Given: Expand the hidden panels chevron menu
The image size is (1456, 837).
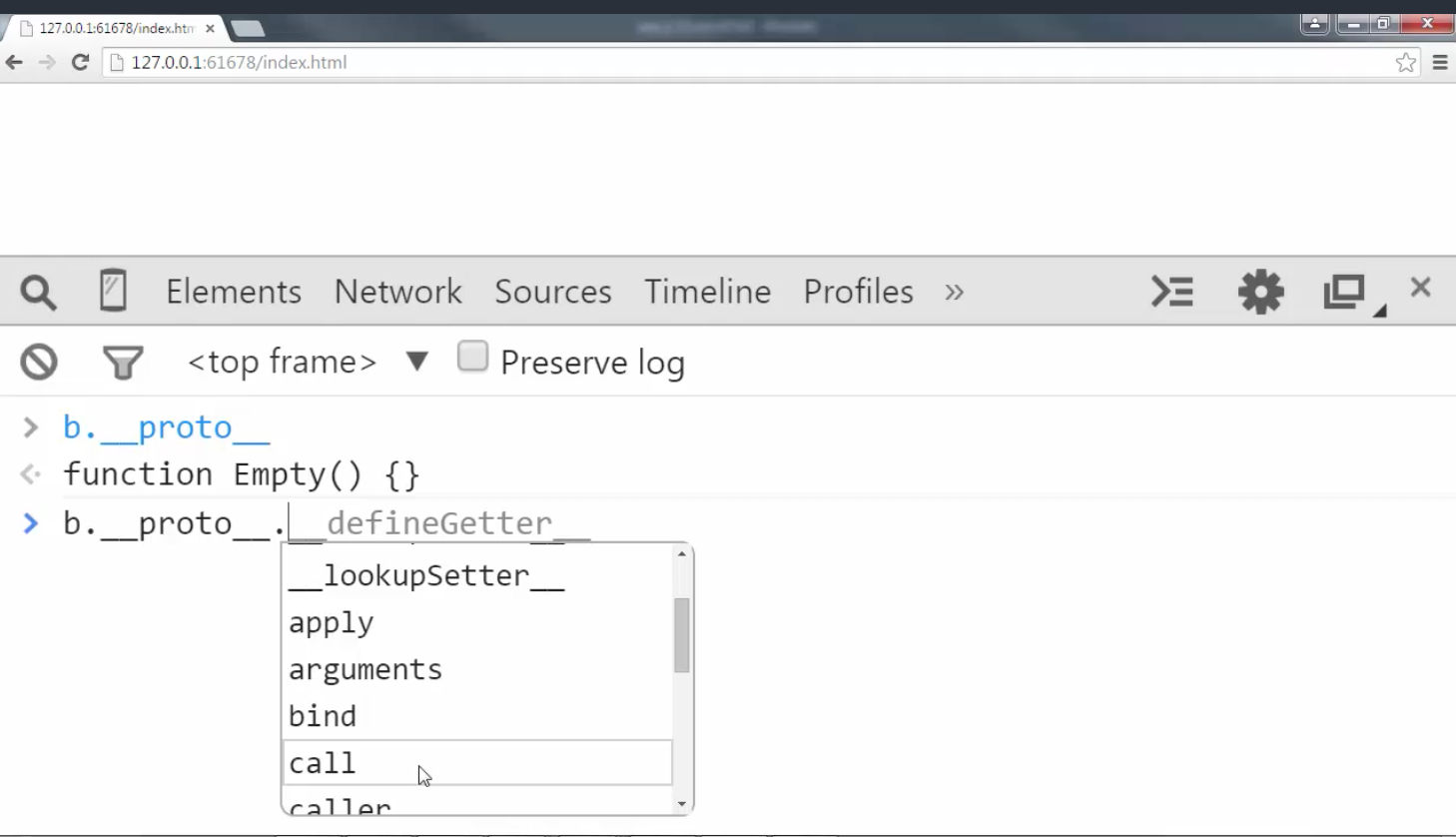Looking at the screenshot, I should point(954,293).
